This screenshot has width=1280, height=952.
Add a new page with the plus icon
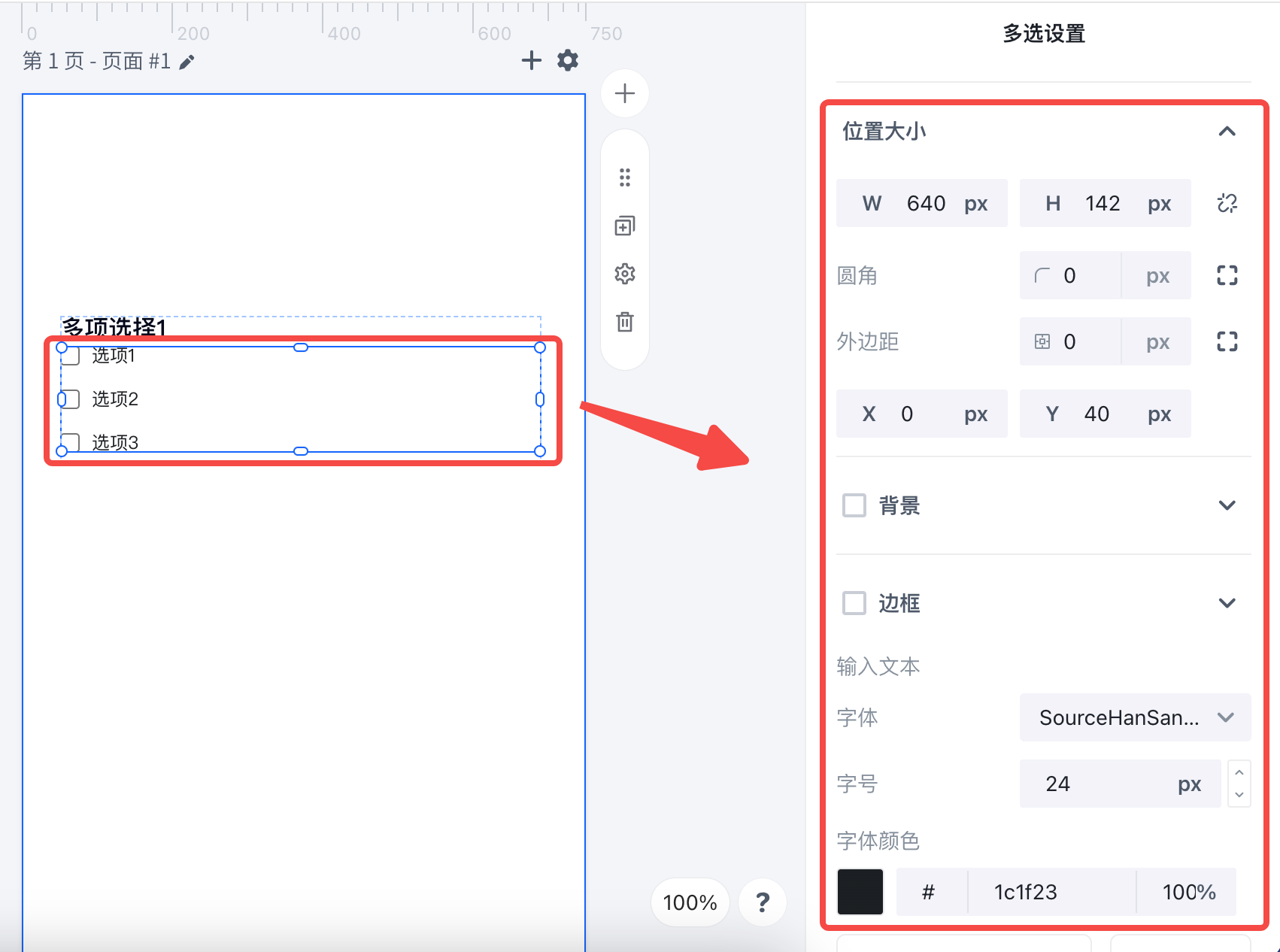tap(532, 60)
